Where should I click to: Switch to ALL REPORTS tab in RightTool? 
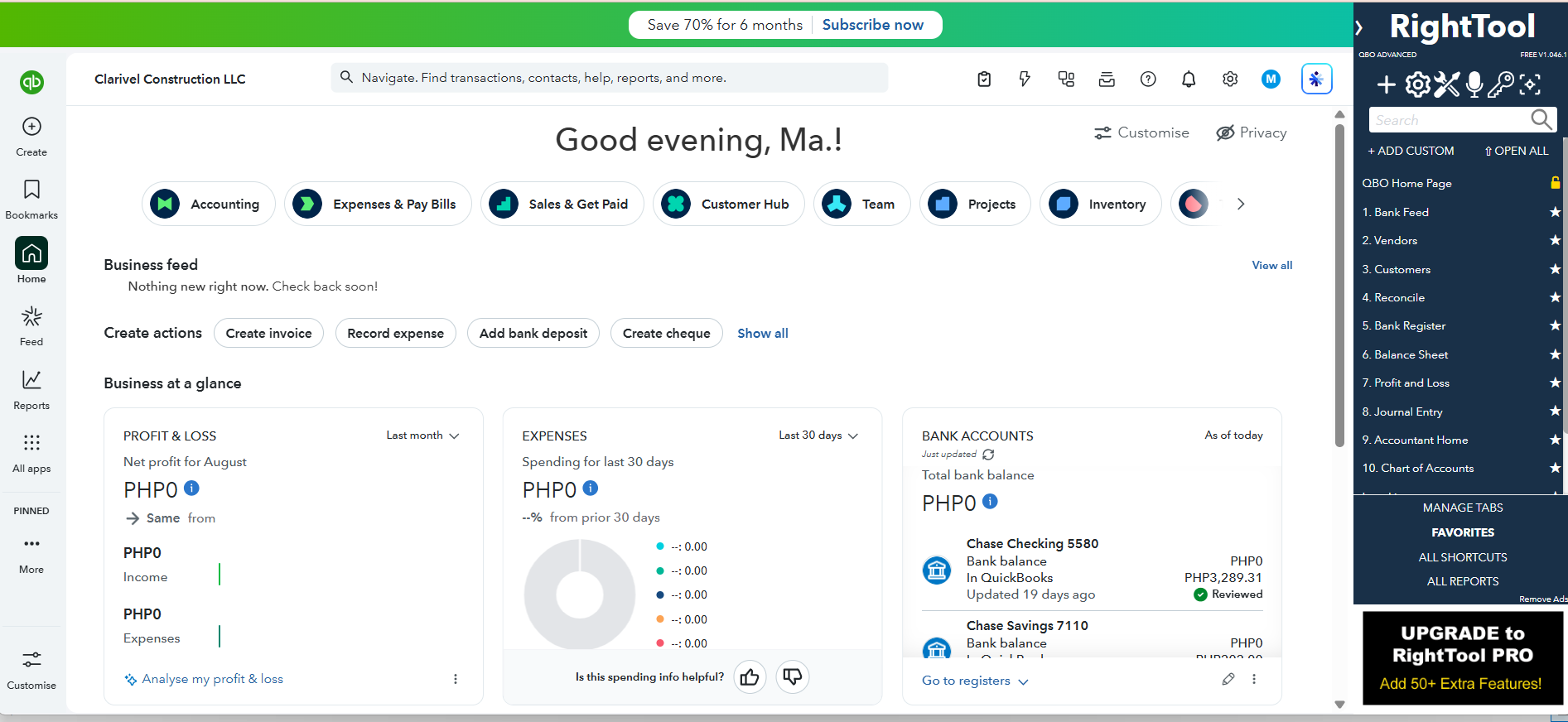coord(1463,581)
